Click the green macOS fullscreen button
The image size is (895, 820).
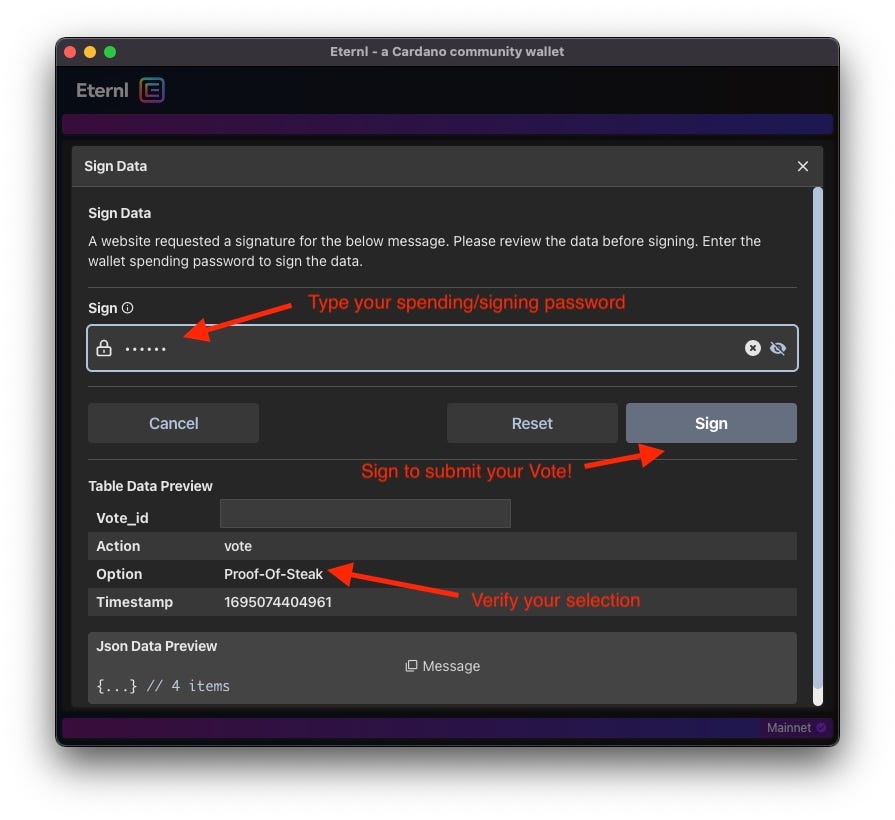tap(110, 52)
